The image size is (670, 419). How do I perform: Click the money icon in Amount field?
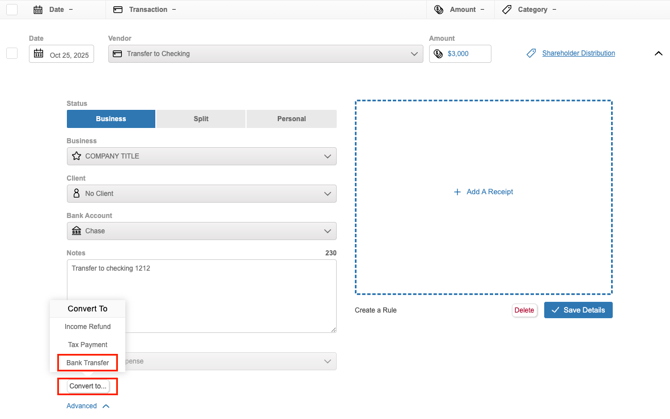click(438, 54)
